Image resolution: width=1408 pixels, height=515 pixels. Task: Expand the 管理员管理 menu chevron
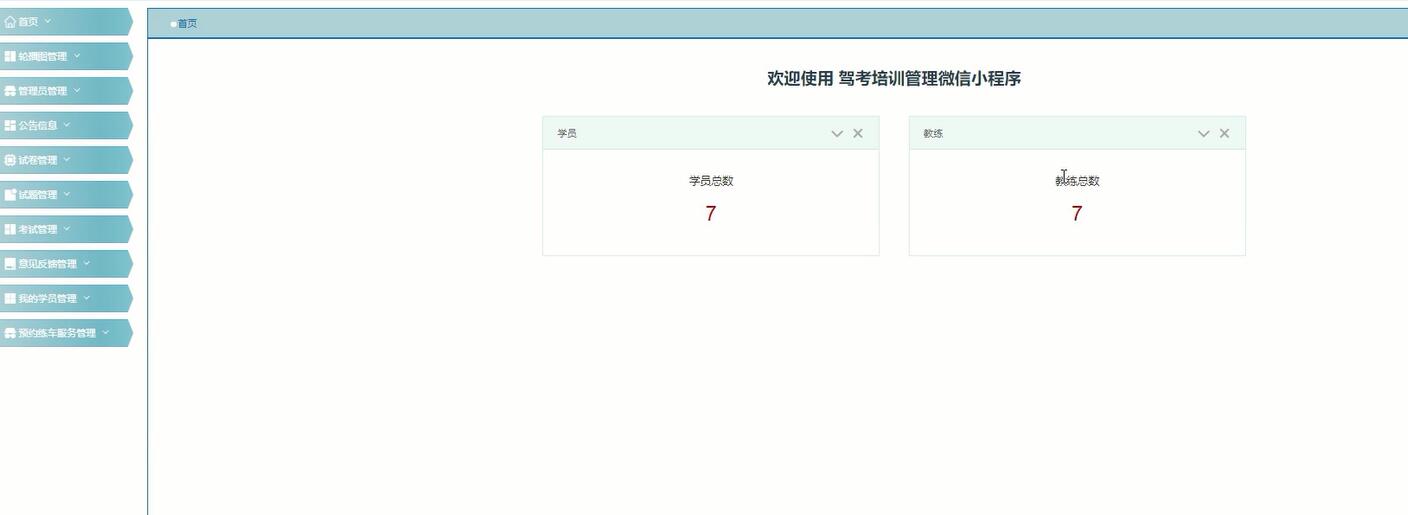coord(77,90)
